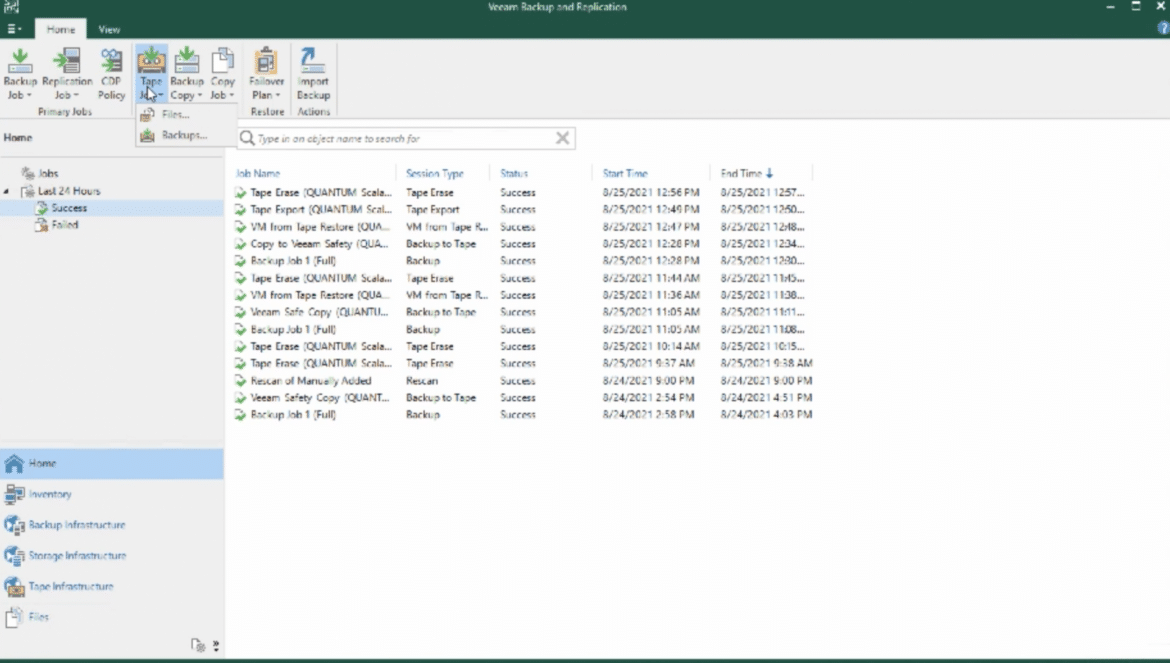The width and height of the screenshot is (1170, 663).
Task: Switch to the View ribbon tab
Action: tap(109, 29)
